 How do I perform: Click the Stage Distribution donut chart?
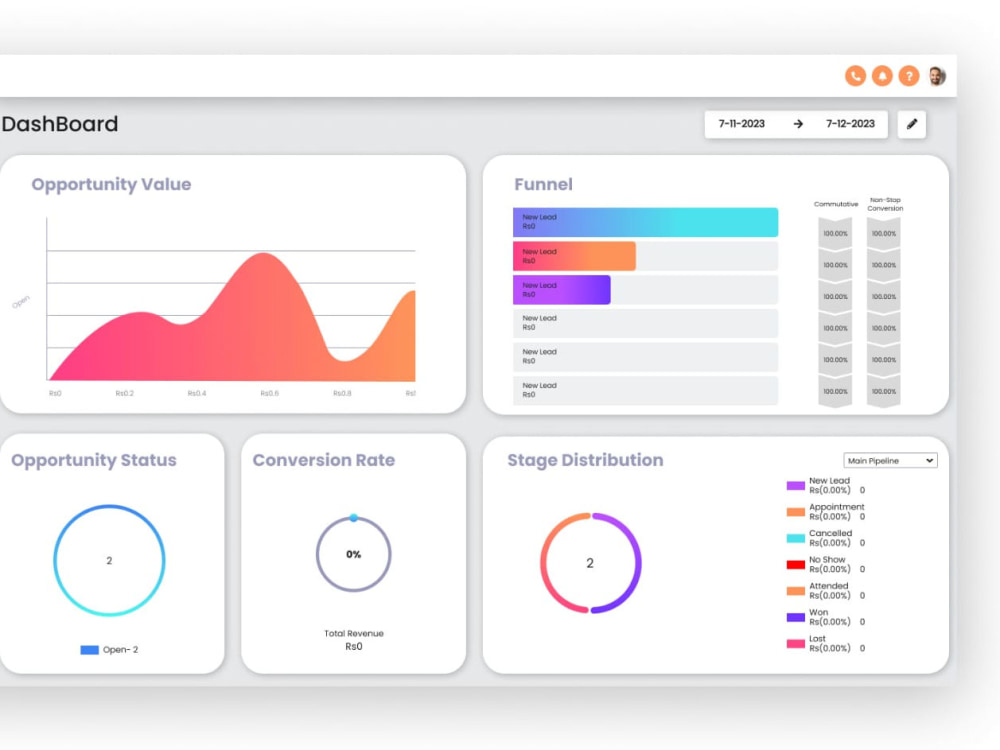point(591,563)
